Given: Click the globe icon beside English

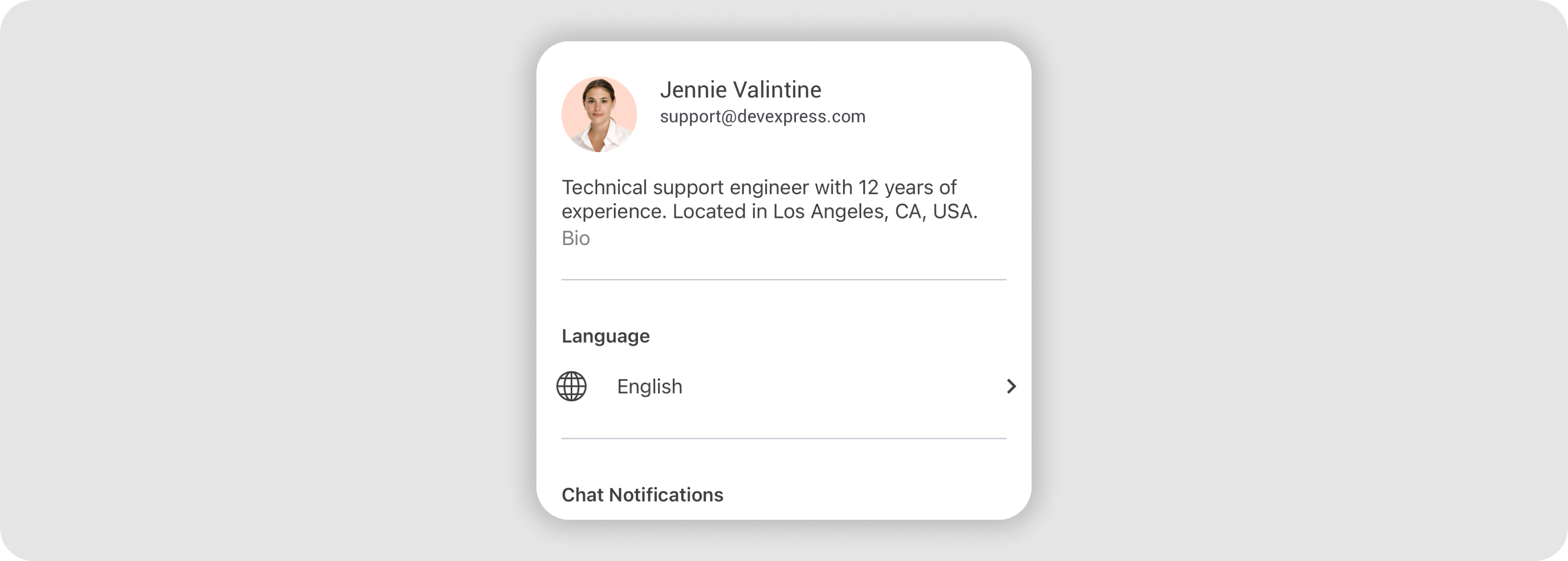Looking at the screenshot, I should (571, 387).
